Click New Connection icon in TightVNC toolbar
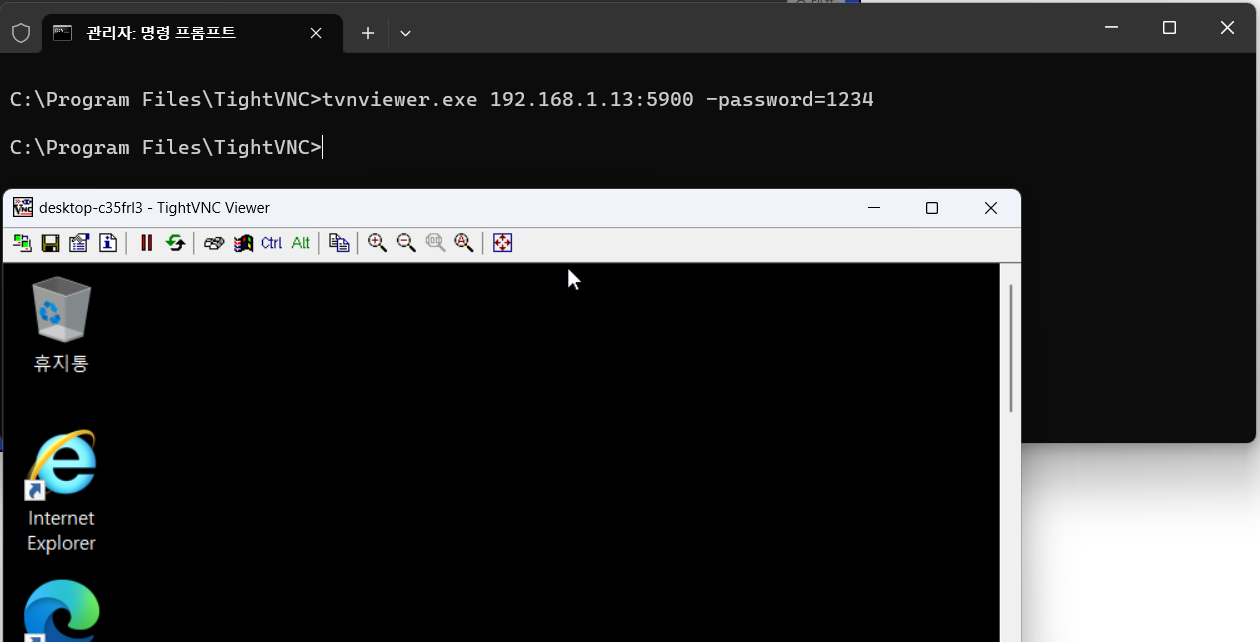 click(22, 243)
